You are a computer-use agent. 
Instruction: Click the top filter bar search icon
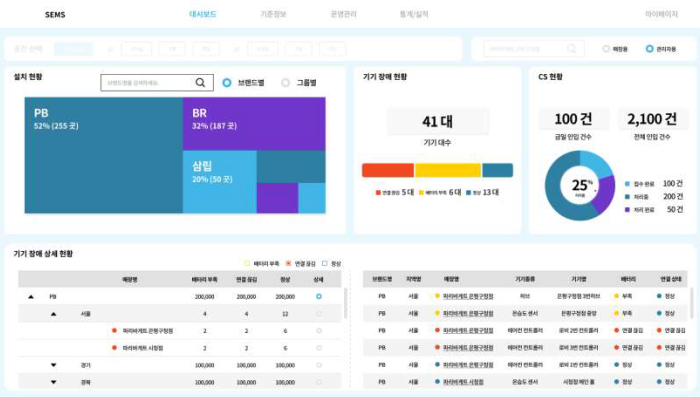tap(571, 49)
